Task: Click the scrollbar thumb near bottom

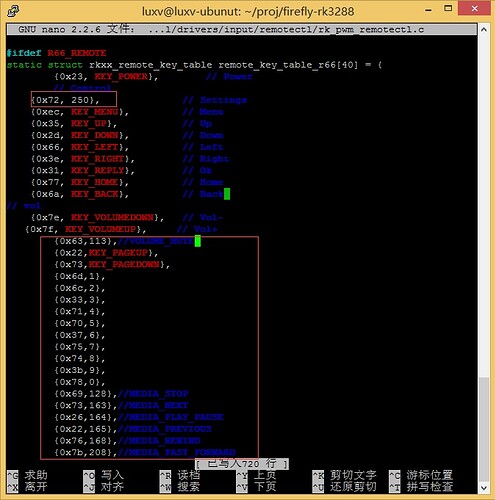Action: 484,429
